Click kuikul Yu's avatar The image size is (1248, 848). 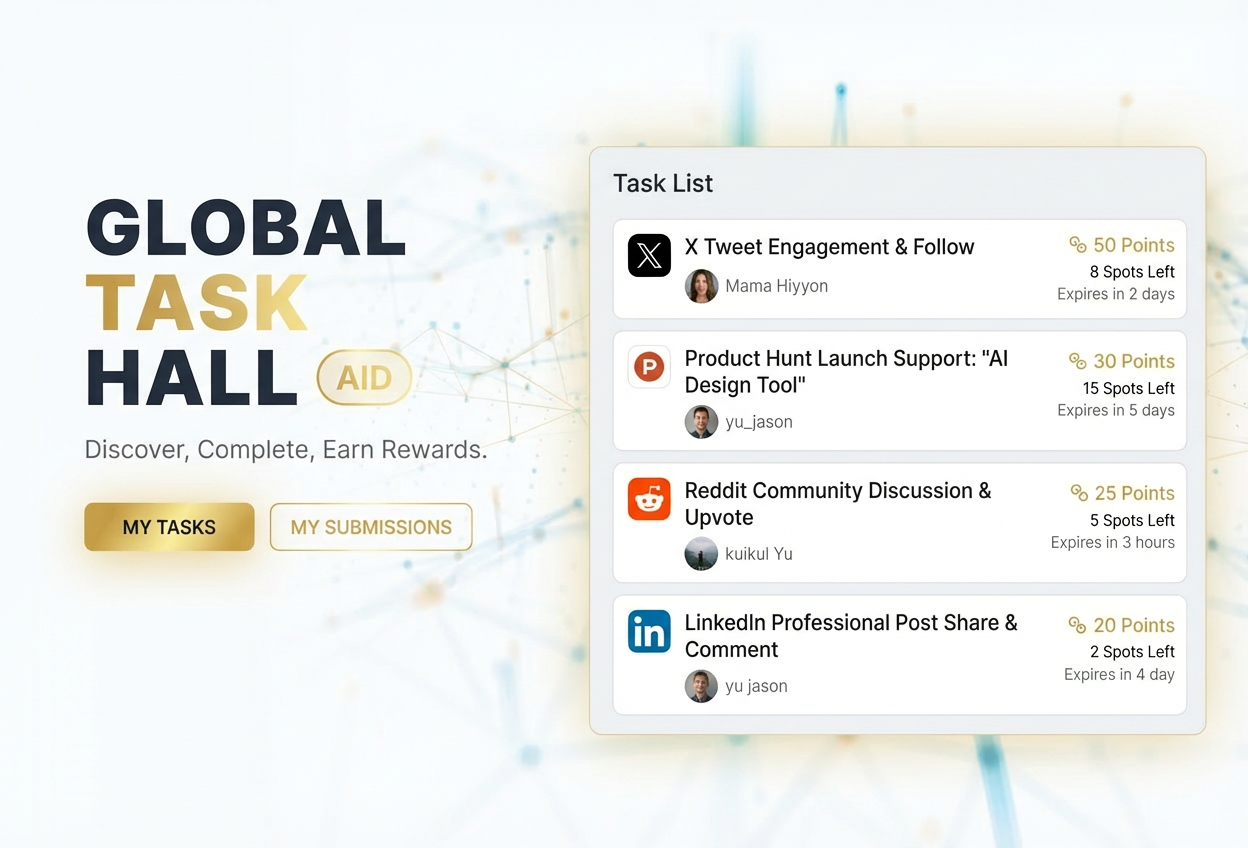coord(701,553)
